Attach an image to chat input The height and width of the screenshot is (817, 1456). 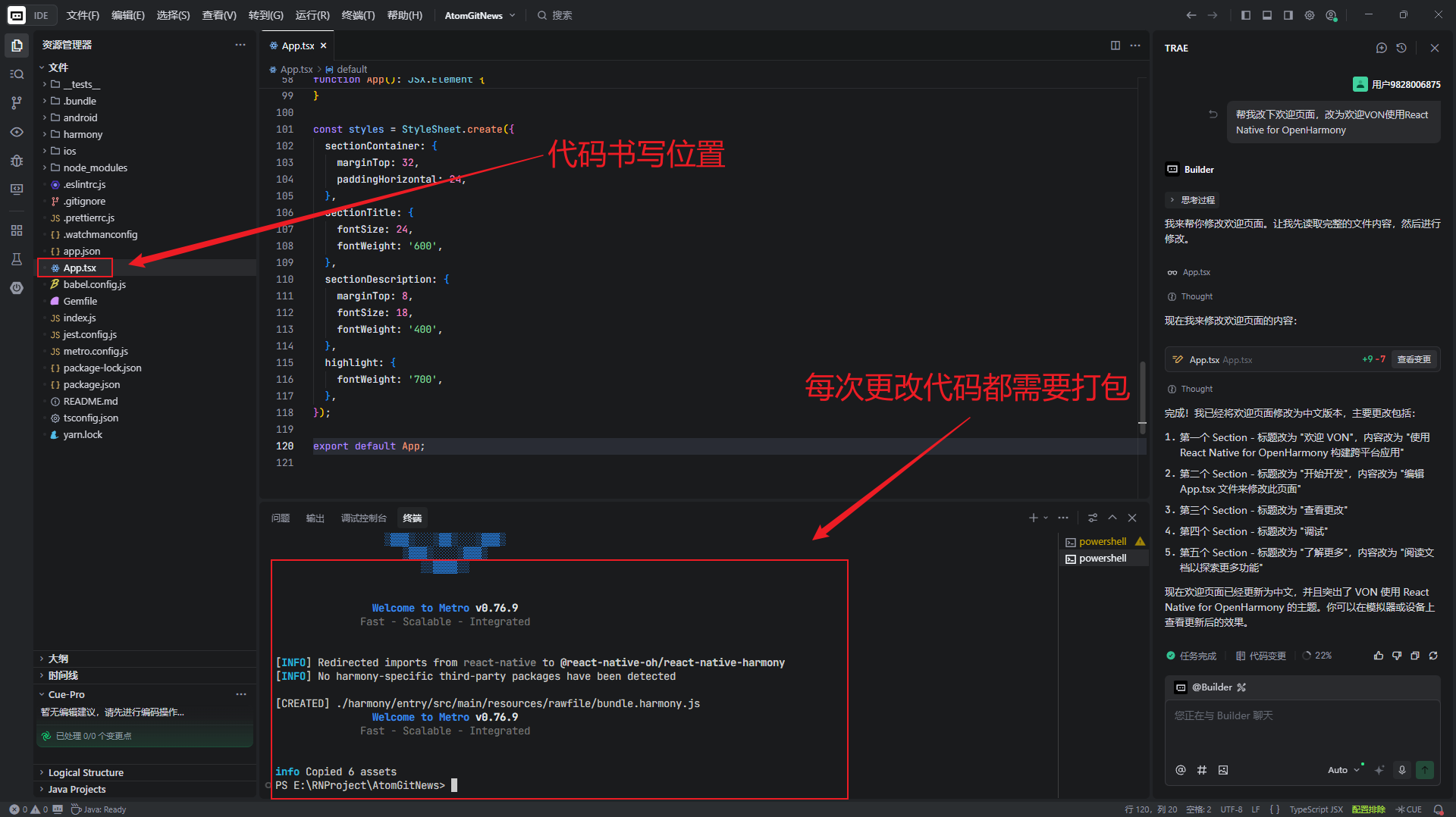(x=1223, y=770)
